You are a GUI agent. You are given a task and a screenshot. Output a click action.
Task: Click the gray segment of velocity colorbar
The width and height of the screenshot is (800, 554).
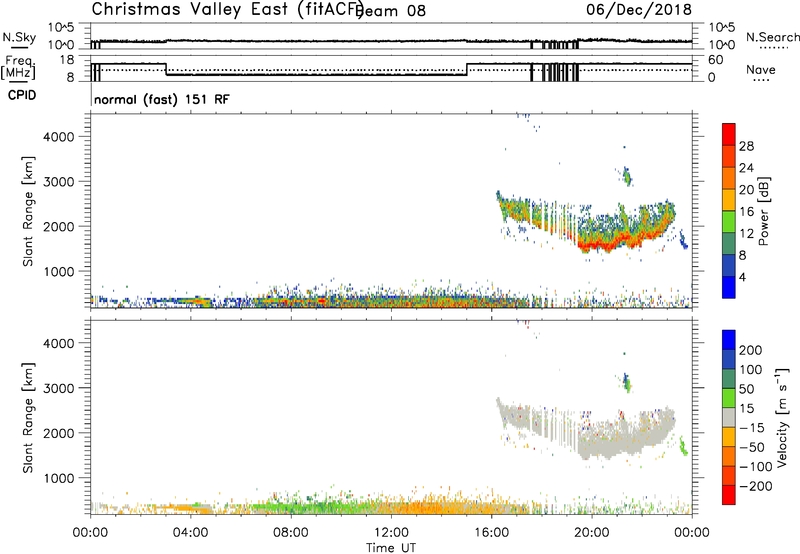(729, 417)
